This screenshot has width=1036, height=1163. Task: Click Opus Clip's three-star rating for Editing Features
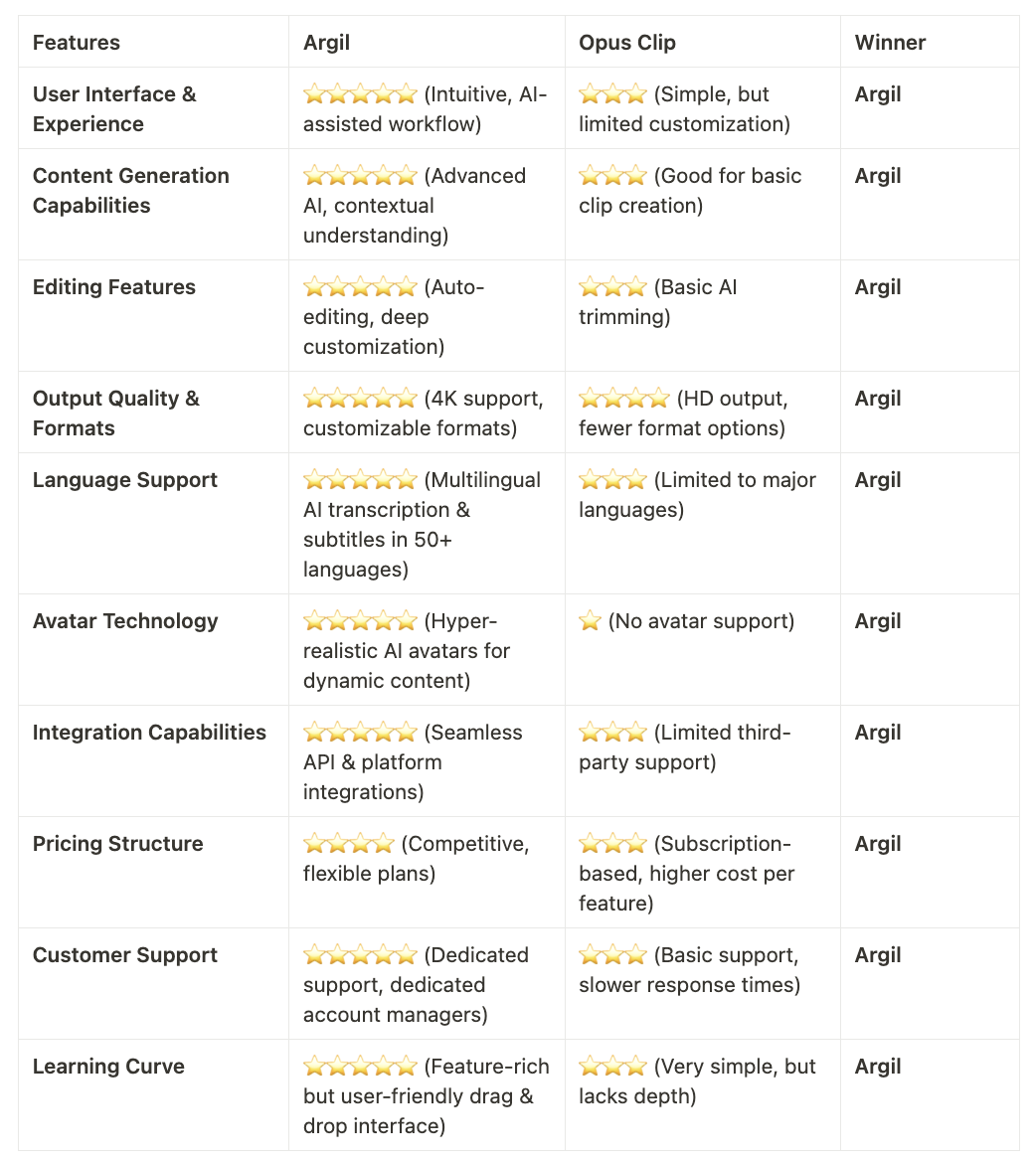click(613, 287)
